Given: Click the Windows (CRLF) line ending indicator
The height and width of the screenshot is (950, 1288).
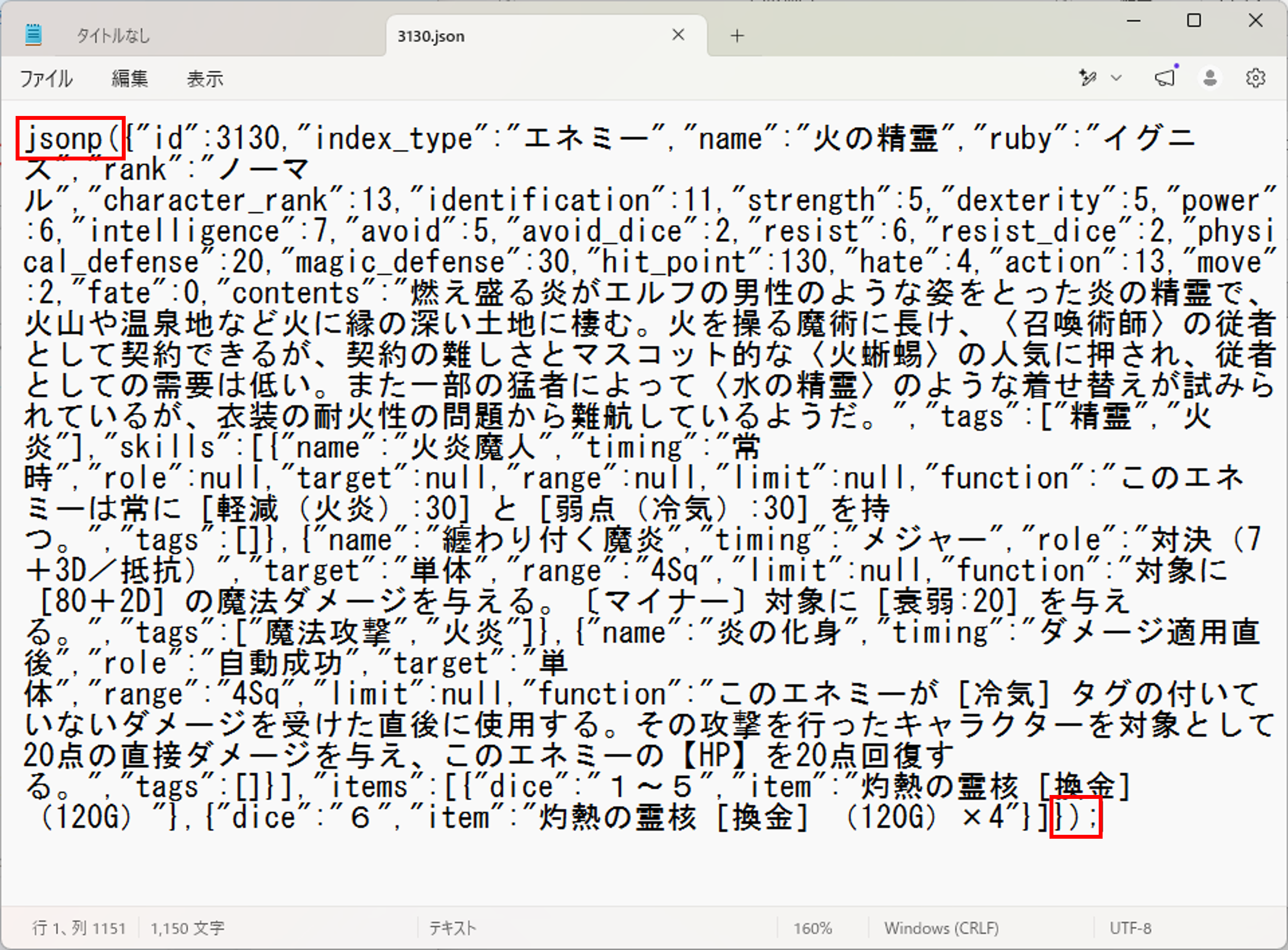Looking at the screenshot, I should 941,928.
